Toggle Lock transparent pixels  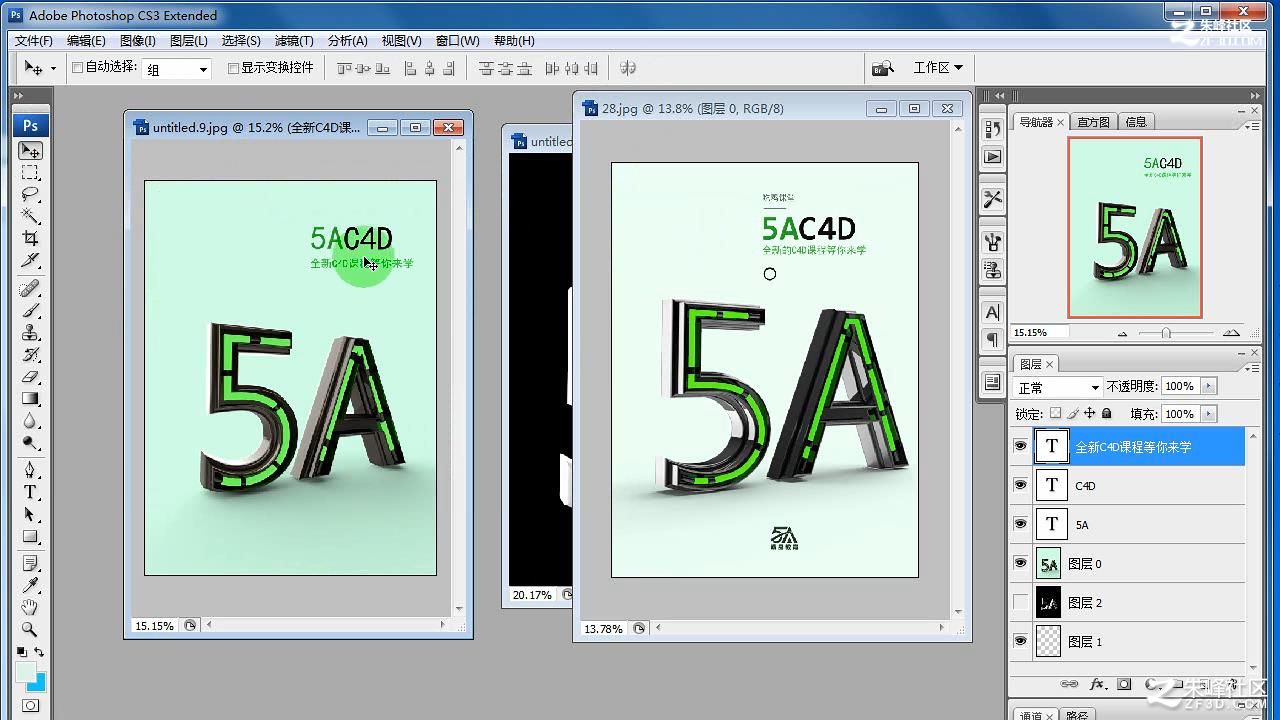(1055, 413)
